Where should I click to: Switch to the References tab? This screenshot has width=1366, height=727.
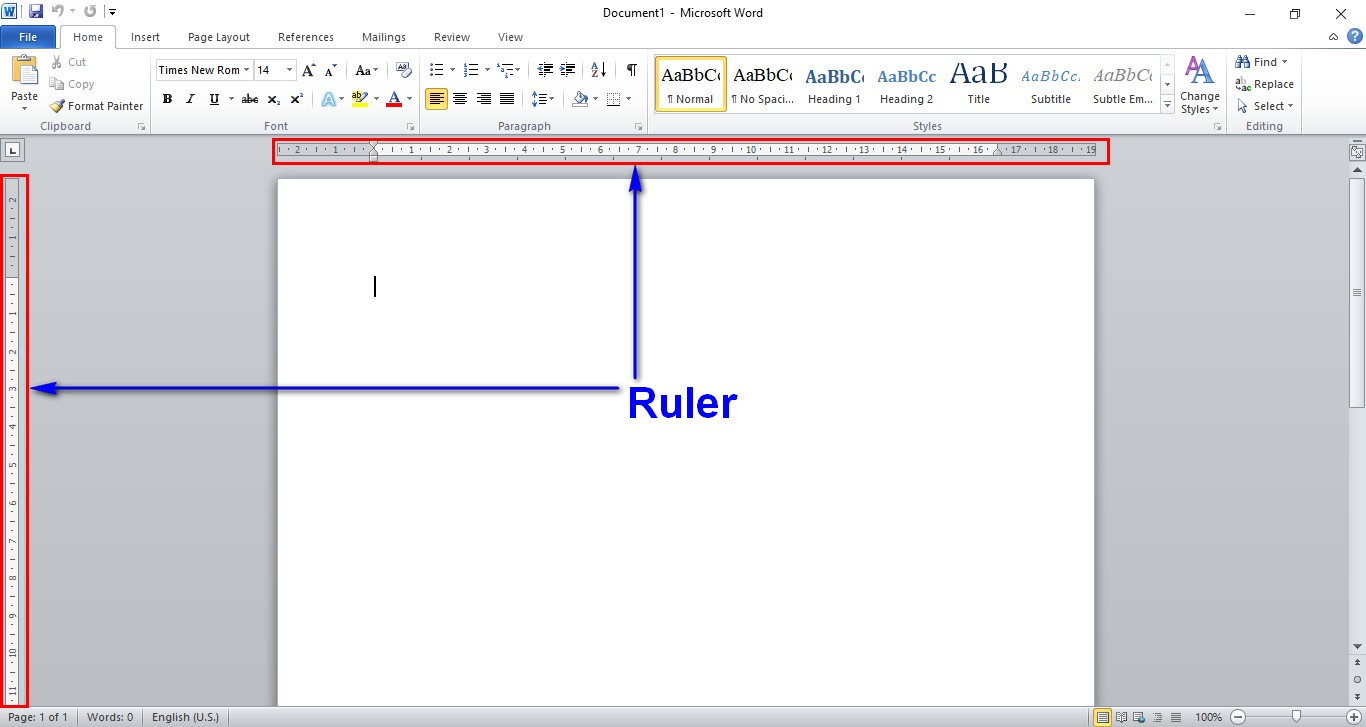point(306,37)
